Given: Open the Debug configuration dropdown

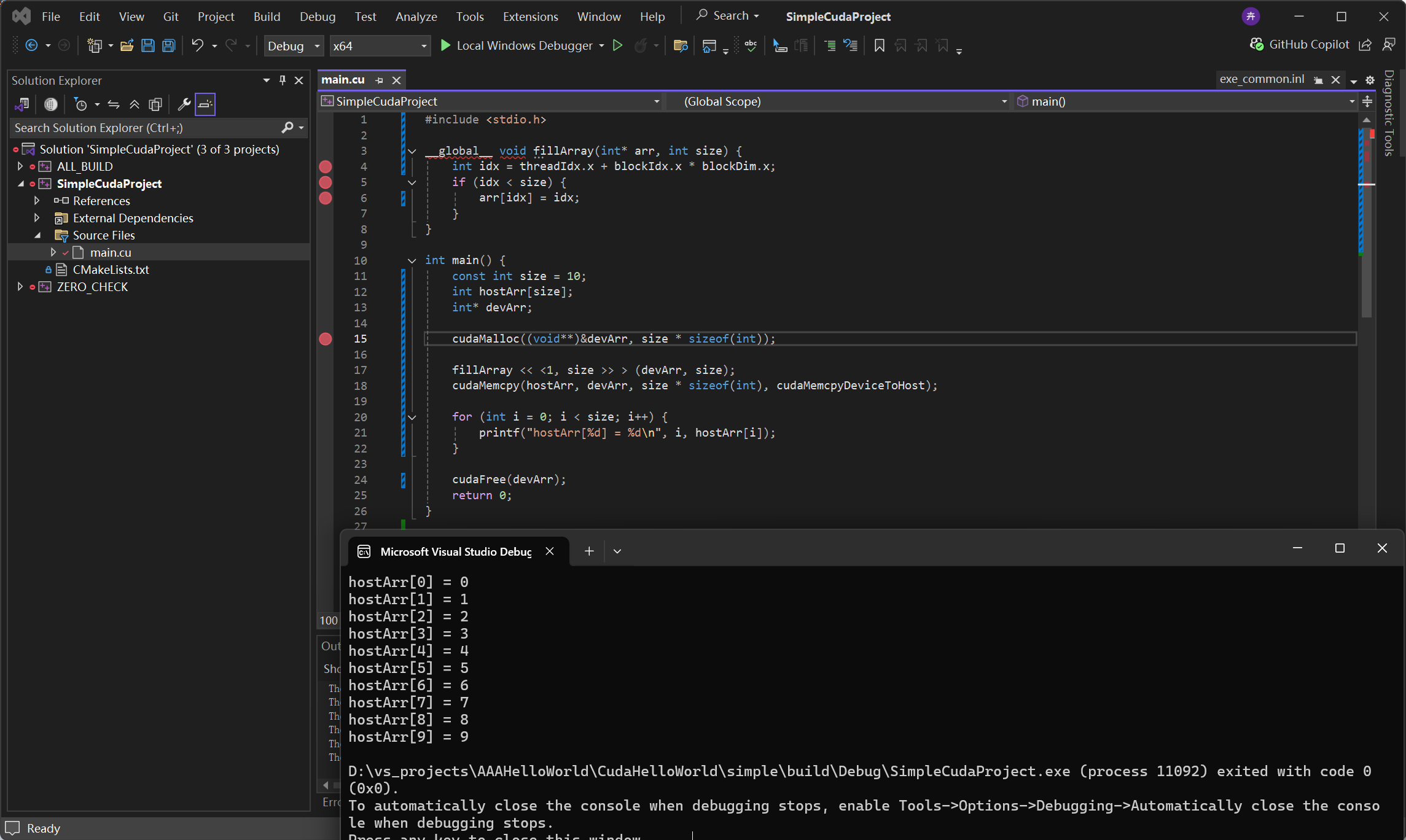Looking at the screenshot, I should (294, 46).
